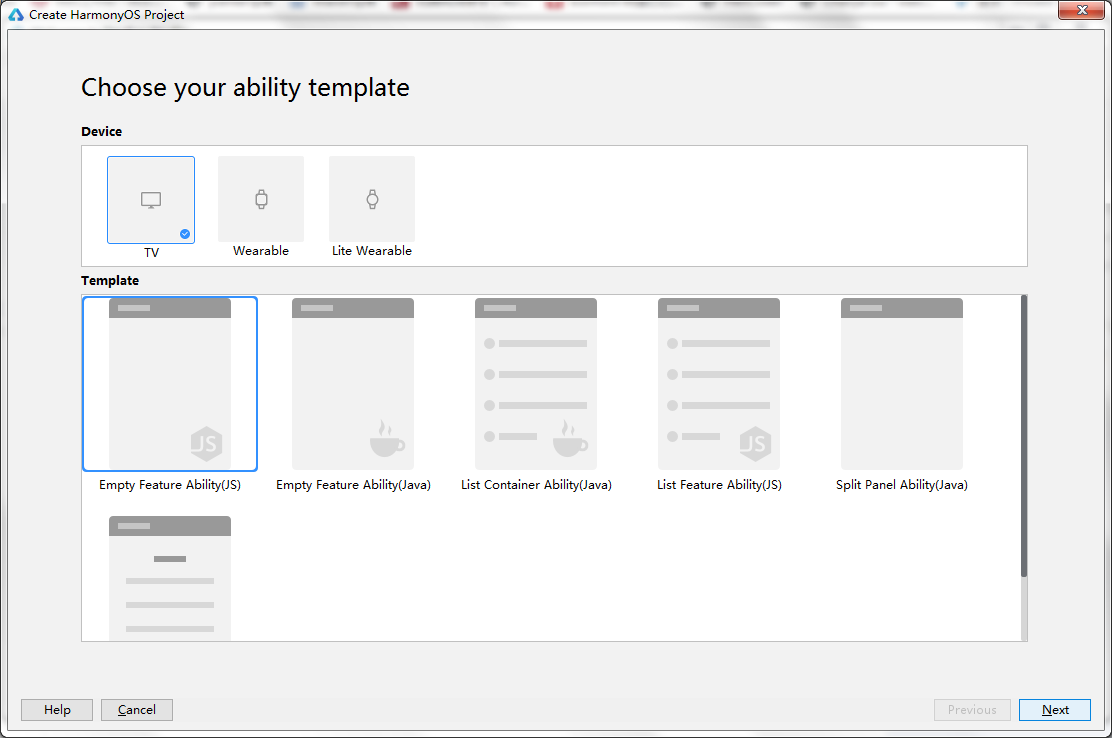This screenshot has height=738, width=1112.
Task: Click the HarmonyOS logo in title bar
Action: (x=16, y=14)
